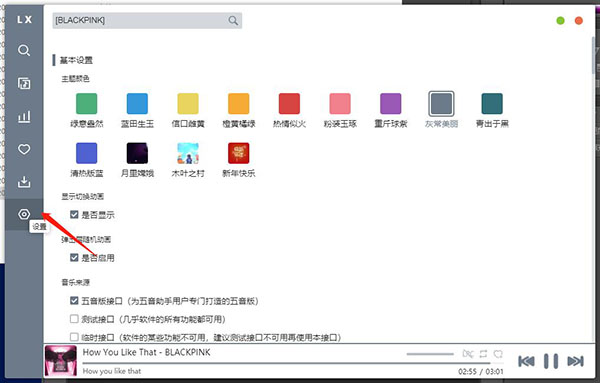Minimize the window with green dot
The width and height of the screenshot is (600, 383).
click(560, 21)
